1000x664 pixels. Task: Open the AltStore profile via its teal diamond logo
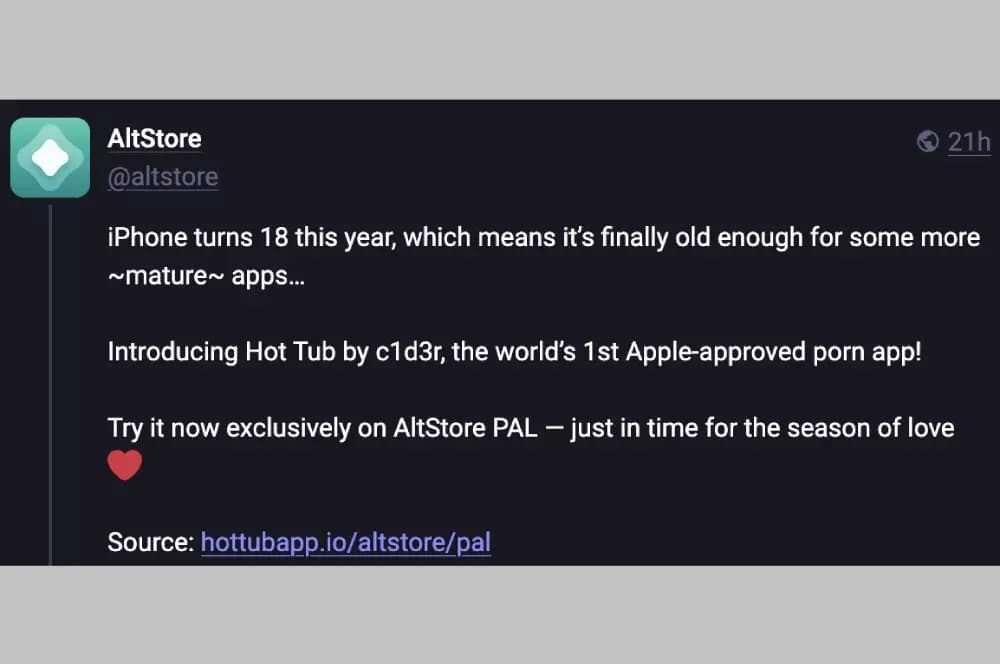click(x=50, y=157)
